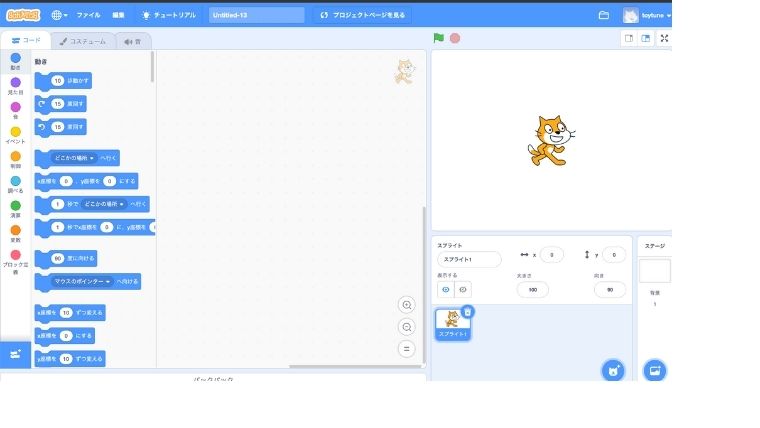Image resolution: width=760 pixels, height=428 pixels.
Task: Zoom in the code workspace
Action: click(x=407, y=305)
